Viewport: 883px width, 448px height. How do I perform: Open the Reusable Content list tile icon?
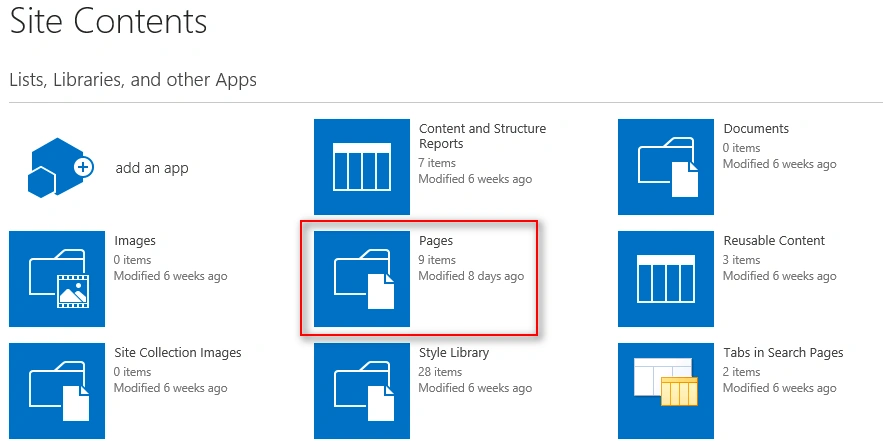click(666, 279)
